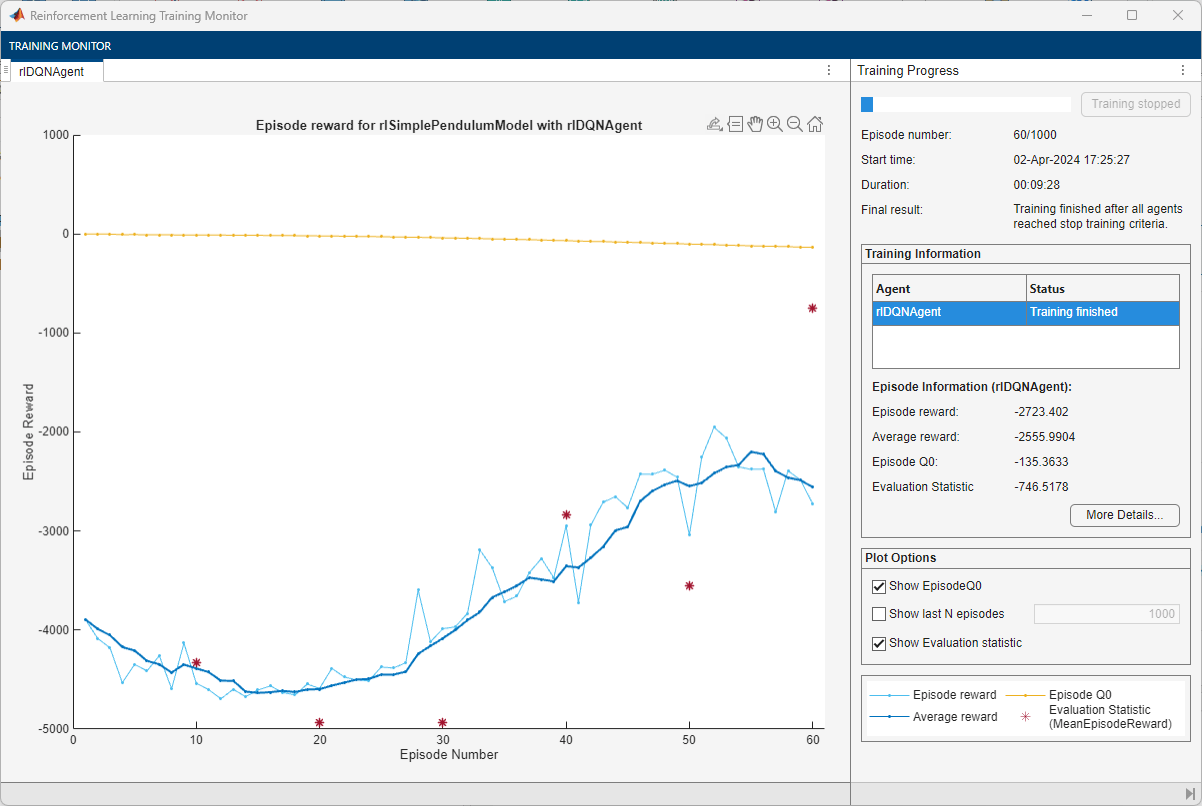
Task: Click the document panel grip handle icon
Action: (x=6, y=70)
